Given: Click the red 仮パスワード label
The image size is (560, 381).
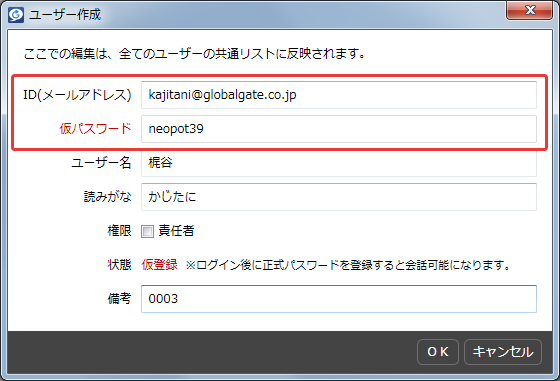Looking at the screenshot, I should (x=95, y=129).
